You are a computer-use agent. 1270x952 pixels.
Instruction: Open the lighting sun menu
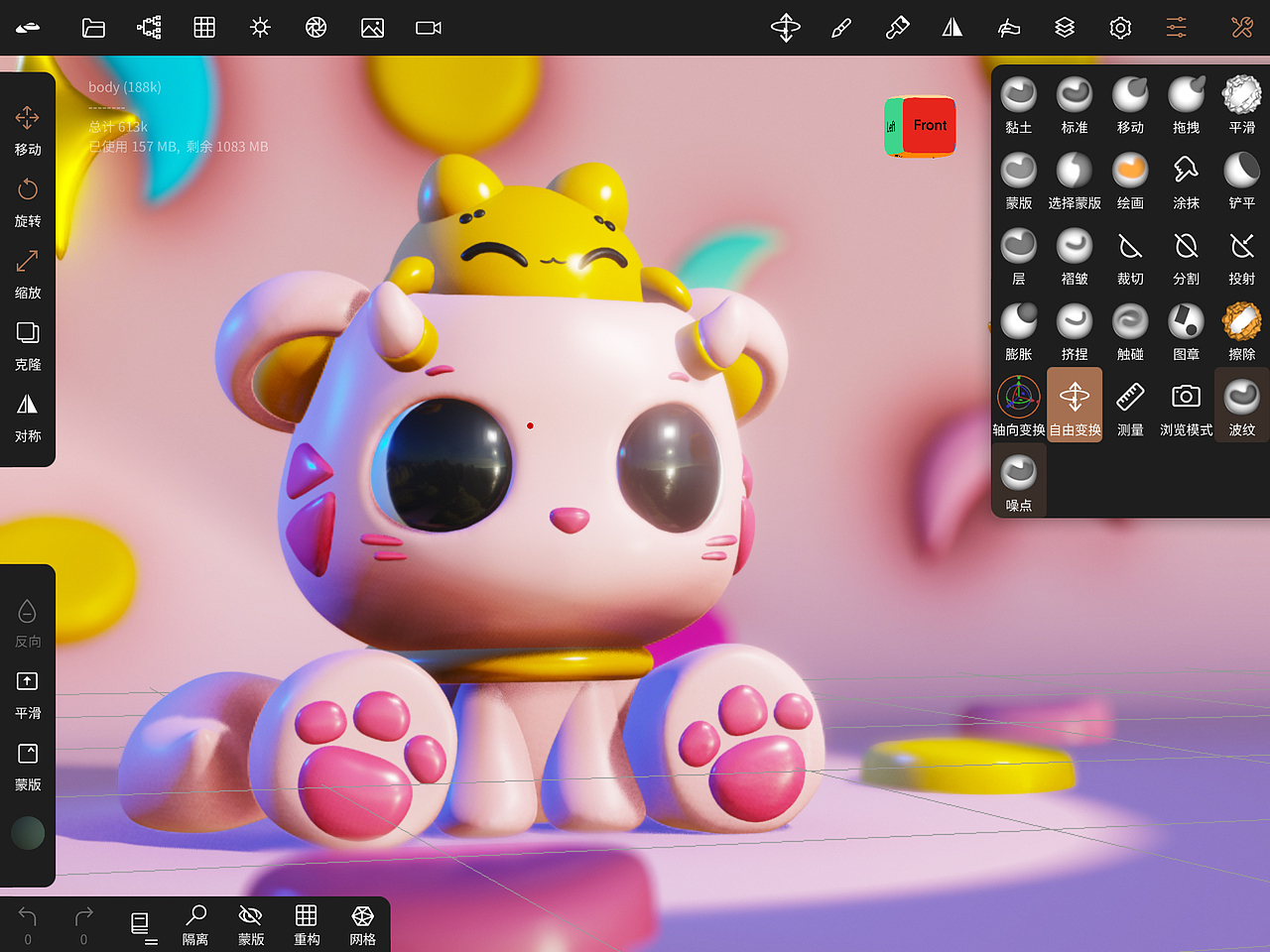click(x=261, y=28)
